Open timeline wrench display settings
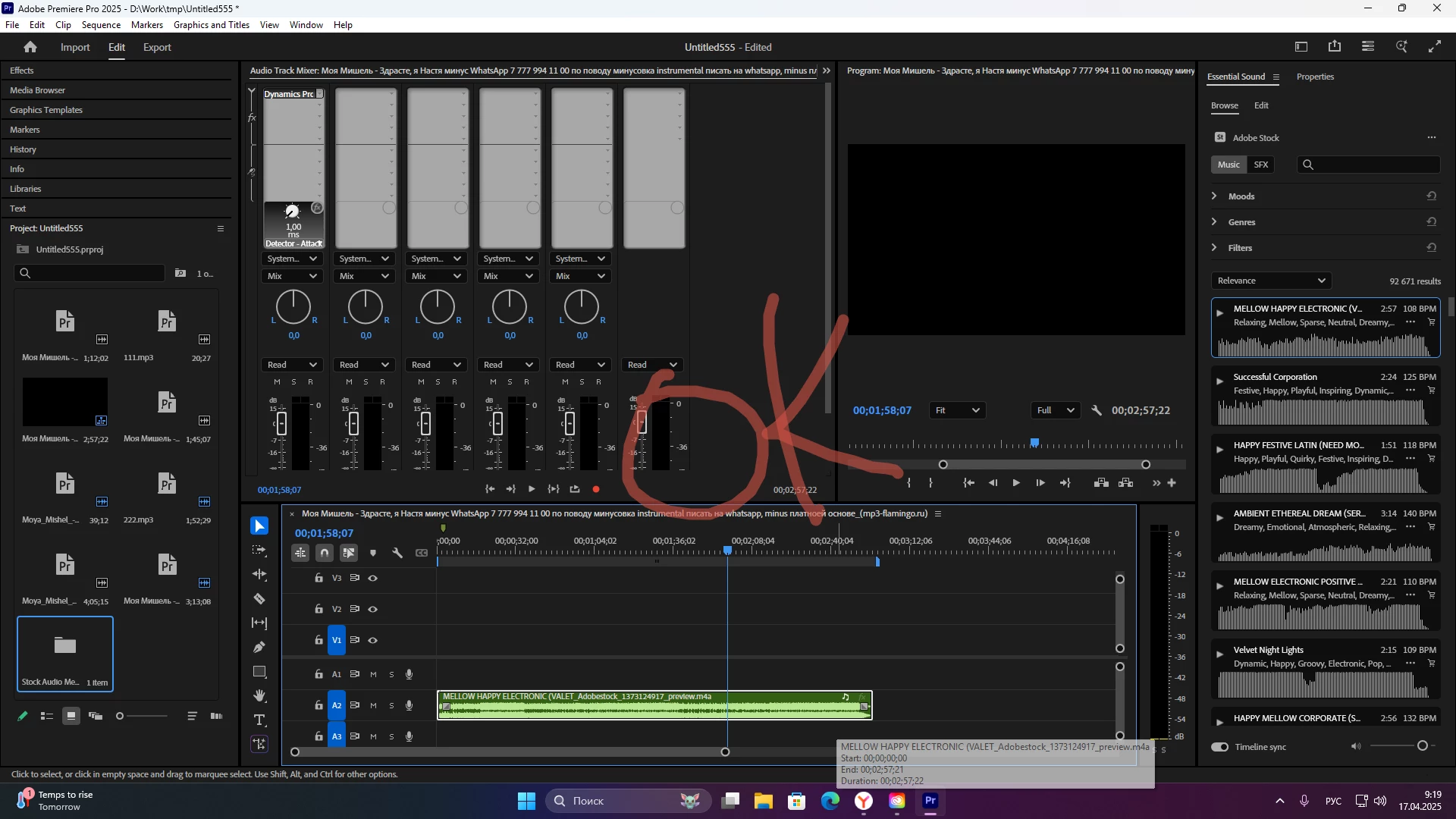This screenshot has height=819, width=1456. 397,553
